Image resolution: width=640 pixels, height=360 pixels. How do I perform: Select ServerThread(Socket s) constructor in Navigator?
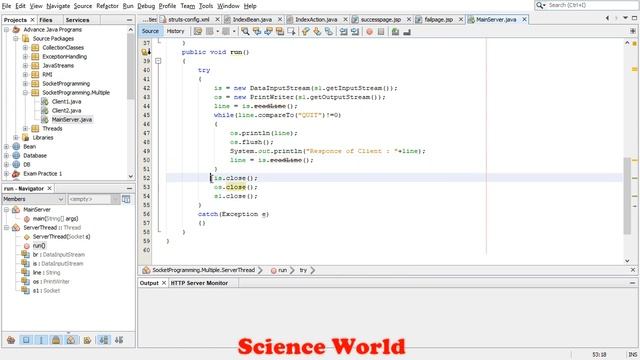[x=61, y=236]
